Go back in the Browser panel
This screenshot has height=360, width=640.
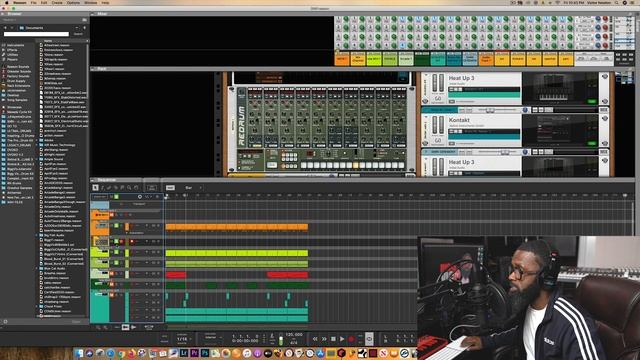(x=5, y=28)
